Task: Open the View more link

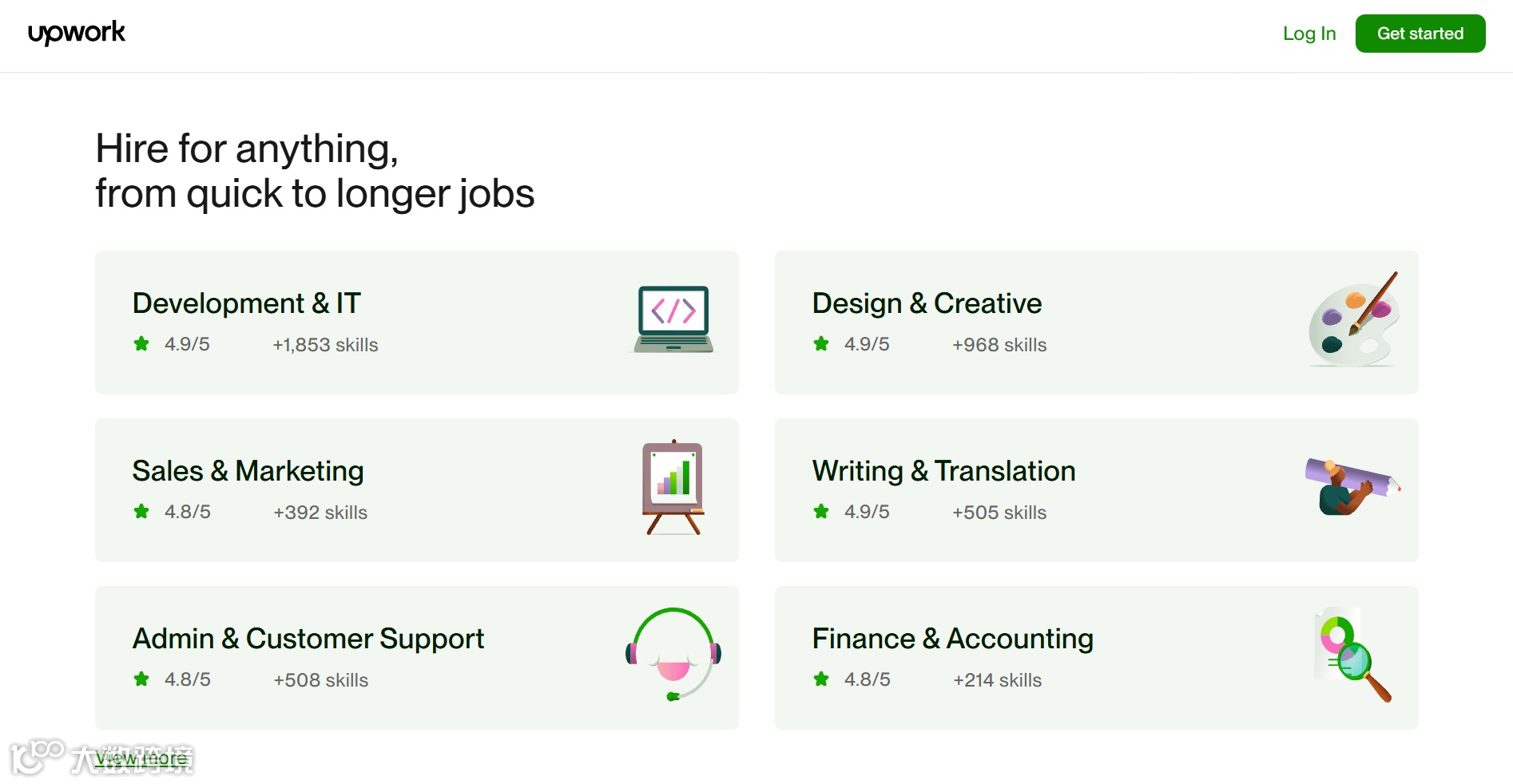Action: [x=142, y=758]
